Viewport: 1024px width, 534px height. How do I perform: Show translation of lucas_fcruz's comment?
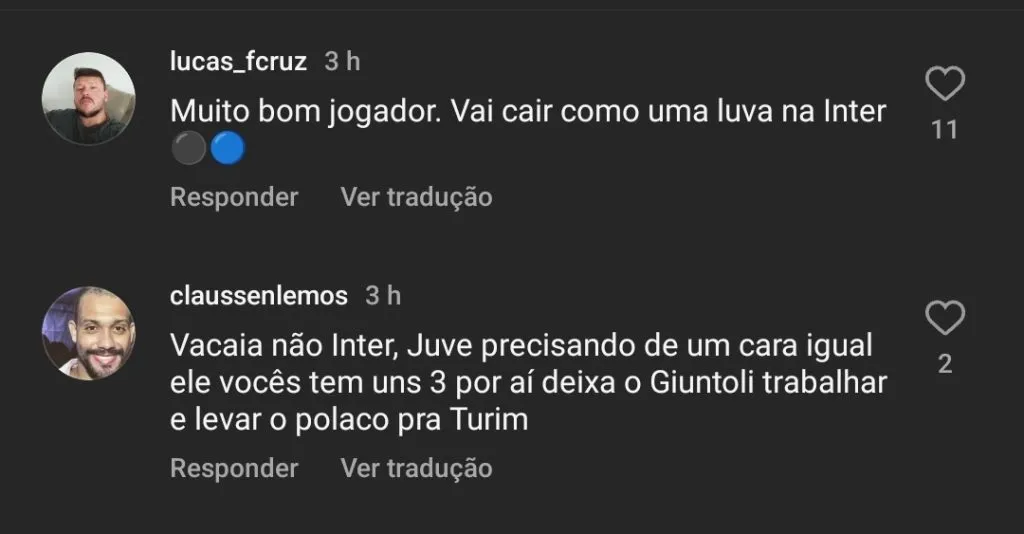click(416, 197)
